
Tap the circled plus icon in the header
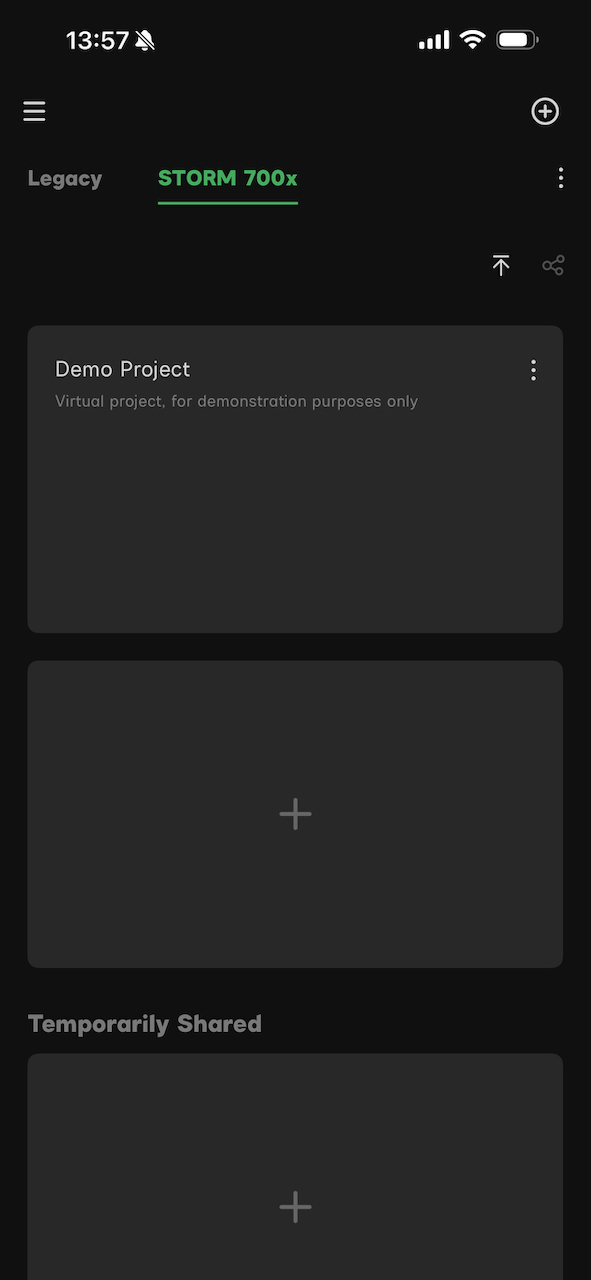[545, 111]
